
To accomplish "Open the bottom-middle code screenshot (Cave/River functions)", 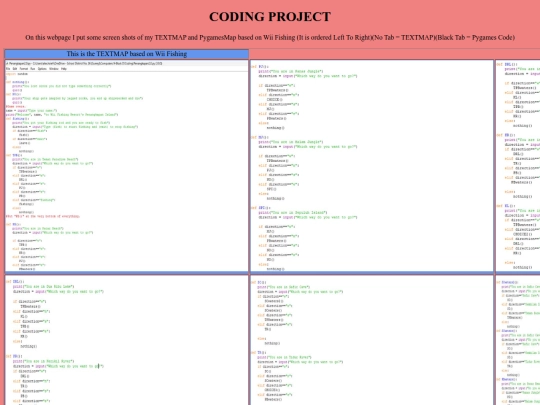I will coord(372,340).
